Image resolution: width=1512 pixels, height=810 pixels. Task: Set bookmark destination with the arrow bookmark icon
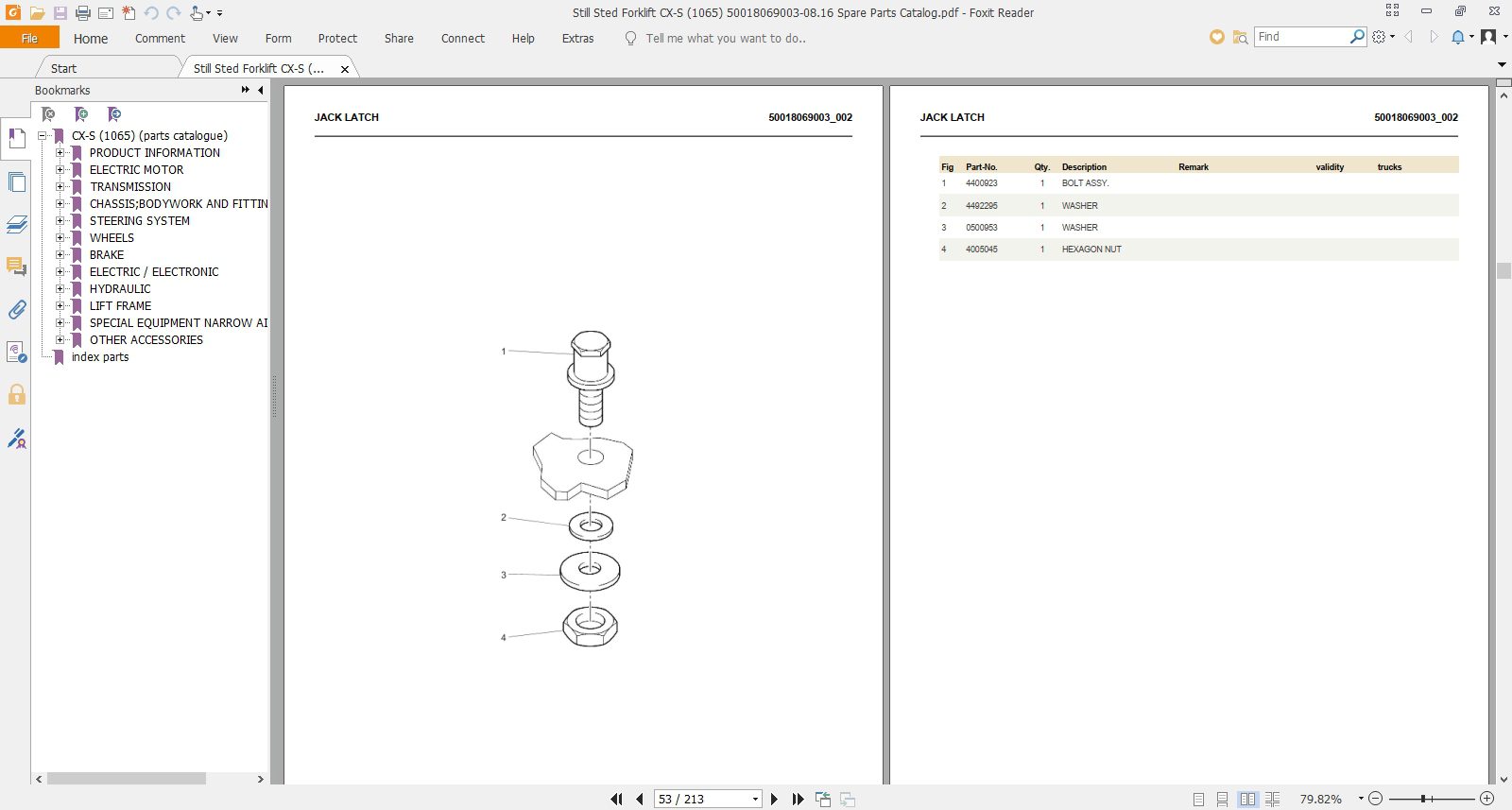114,114
